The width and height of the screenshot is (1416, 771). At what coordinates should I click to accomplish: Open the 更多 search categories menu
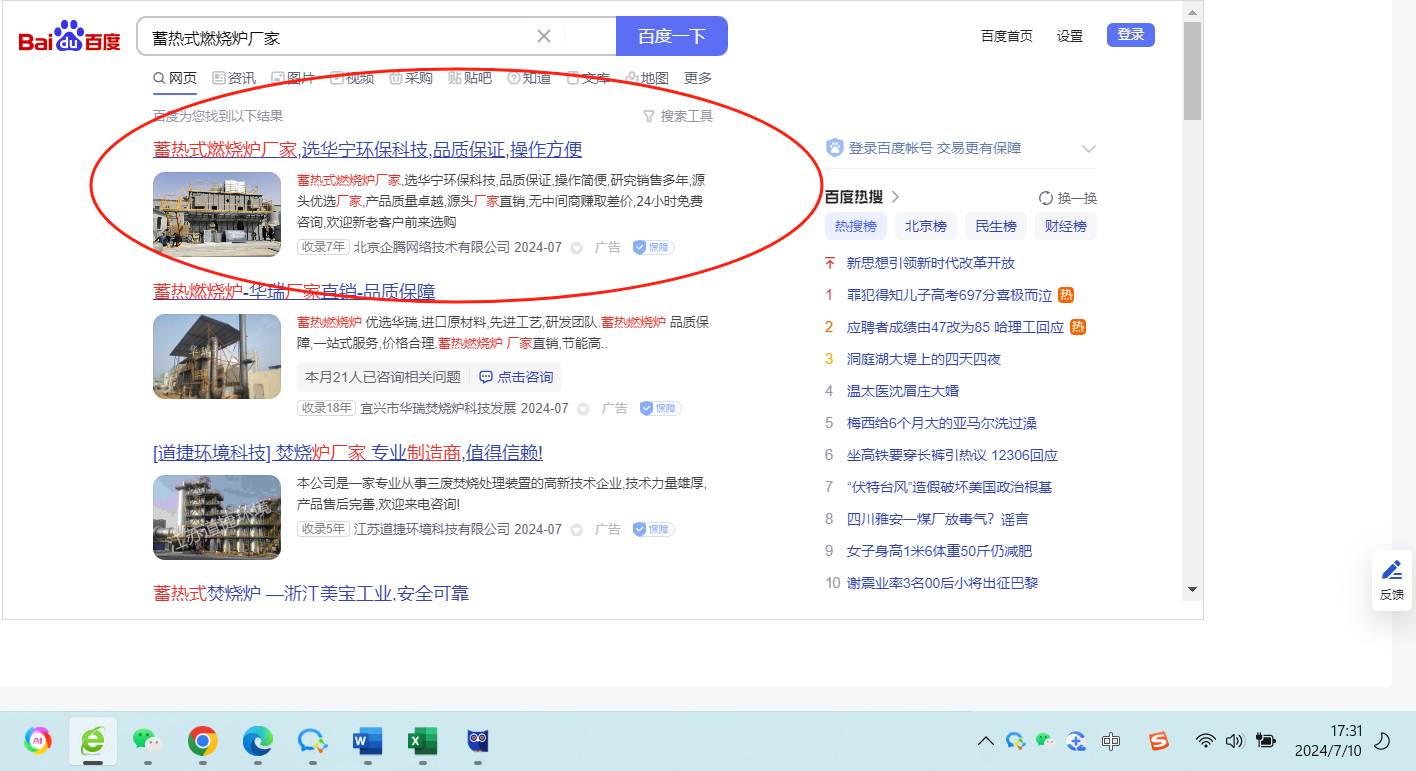click(698, 78)
